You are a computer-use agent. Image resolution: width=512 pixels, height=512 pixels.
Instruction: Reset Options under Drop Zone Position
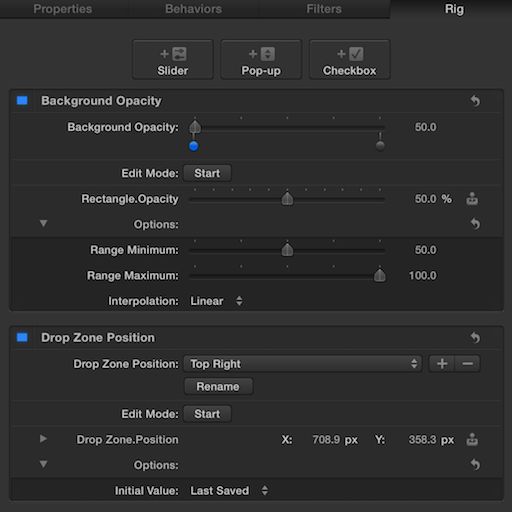click(x=475, y=464)
